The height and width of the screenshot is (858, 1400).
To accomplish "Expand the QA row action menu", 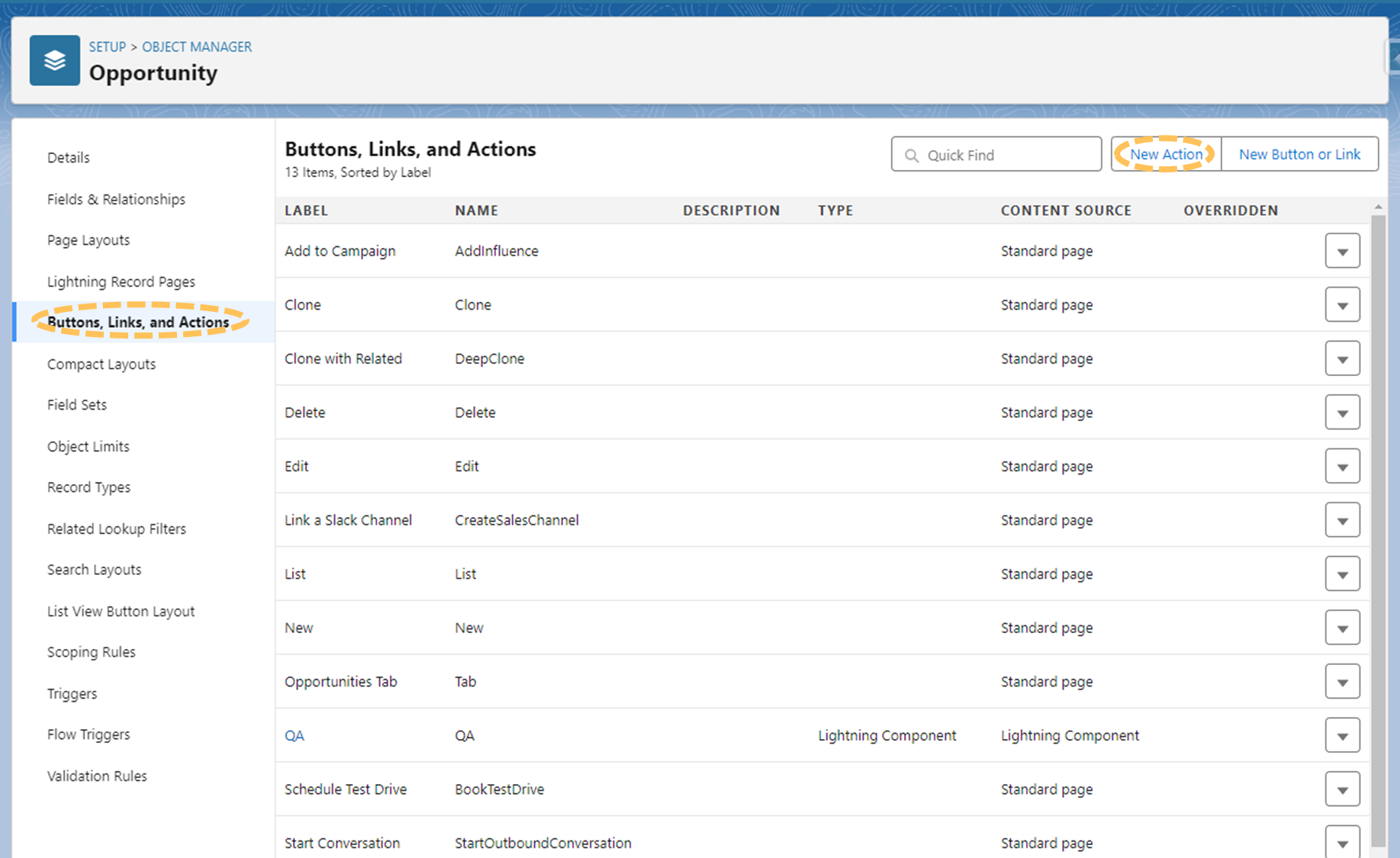I will pos(1342,736).
